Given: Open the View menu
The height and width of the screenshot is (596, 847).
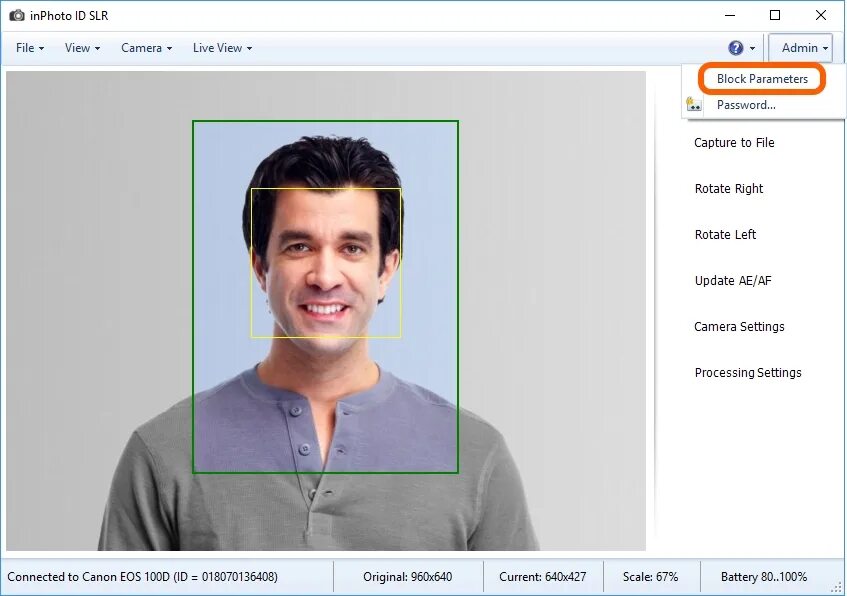Looking at the screenshot, I should (82, 48).
